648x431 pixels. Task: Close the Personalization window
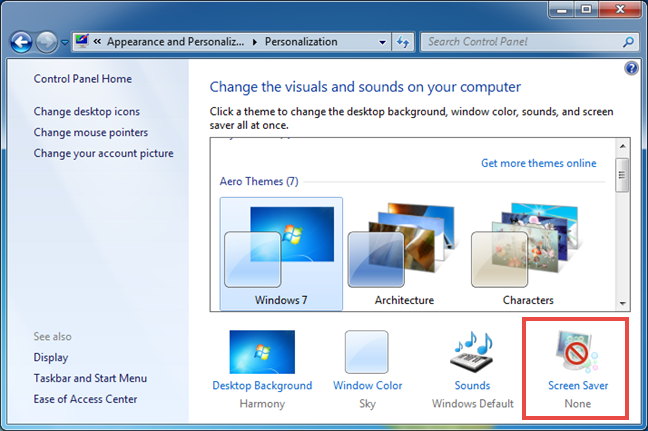(x=619, y=9)
